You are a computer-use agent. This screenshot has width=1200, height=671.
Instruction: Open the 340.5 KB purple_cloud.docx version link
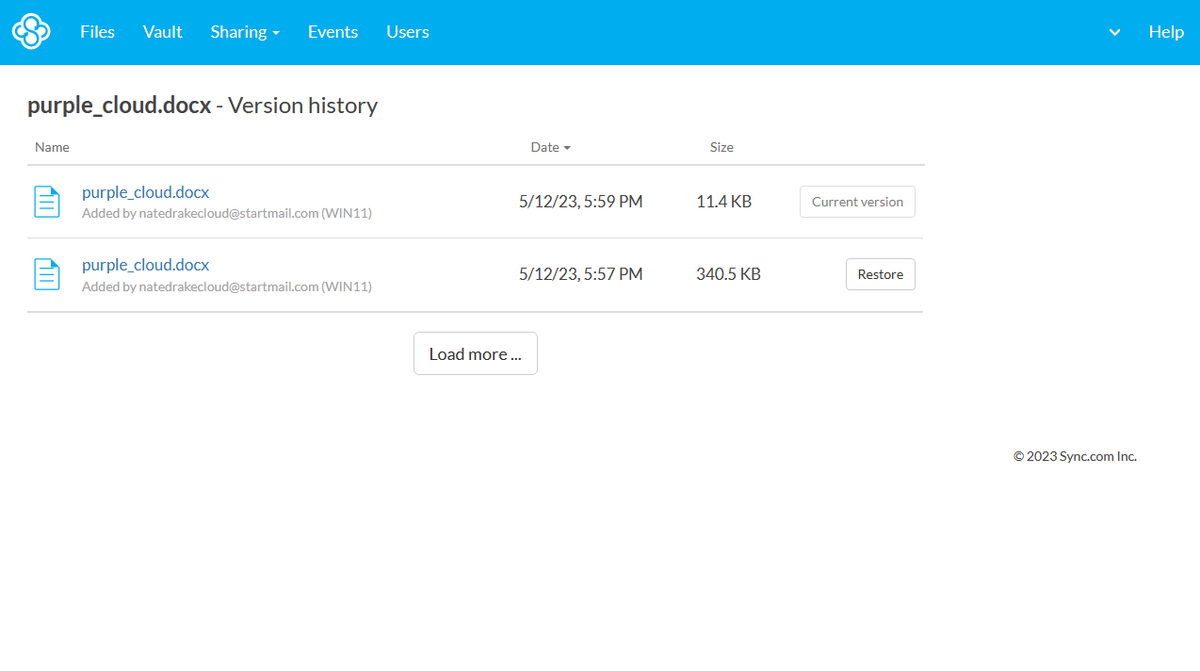[145, 264]
